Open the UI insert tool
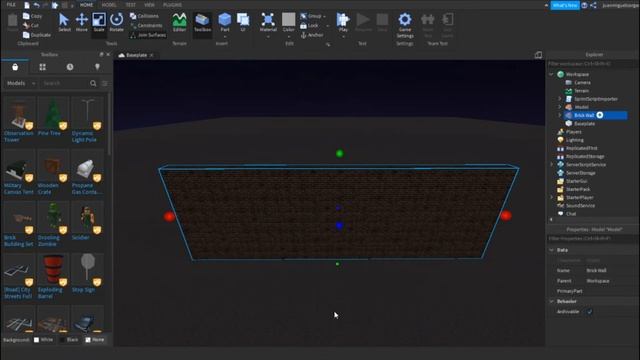The height and width of the screenshot is (360, 640). tap(243, 22)
